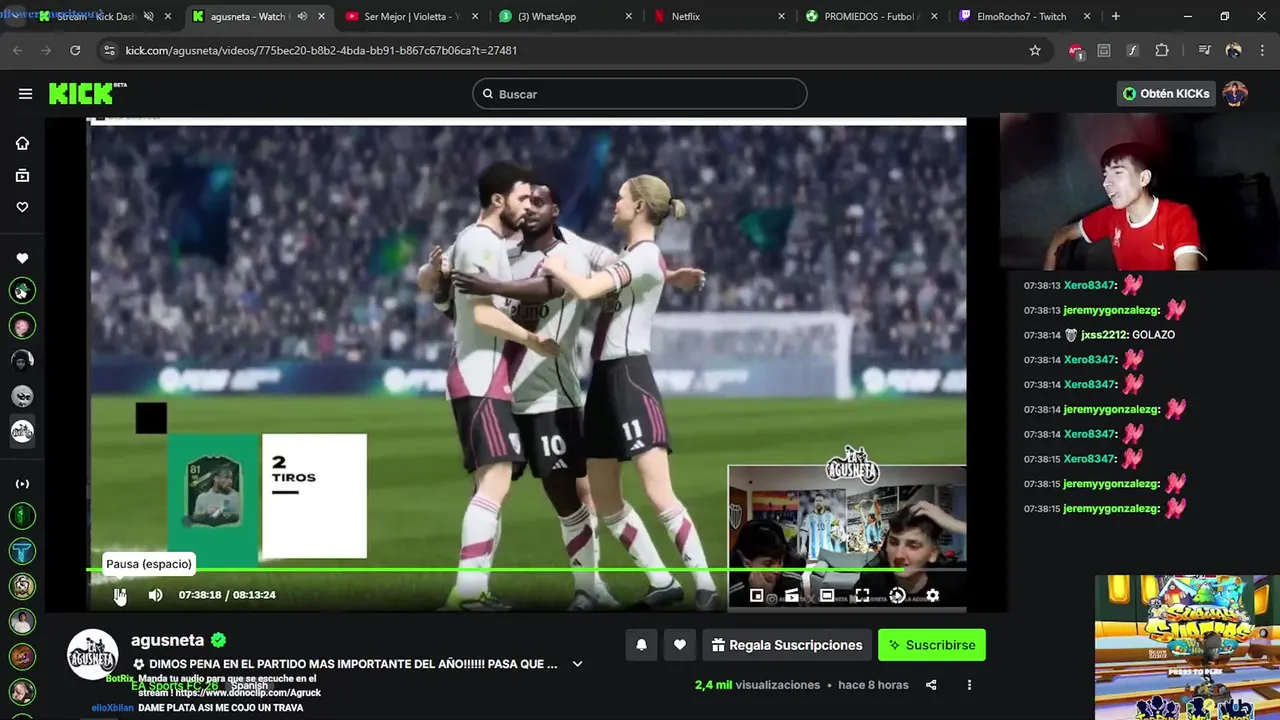Click the GOLAZO chat message

point(1154,335)
